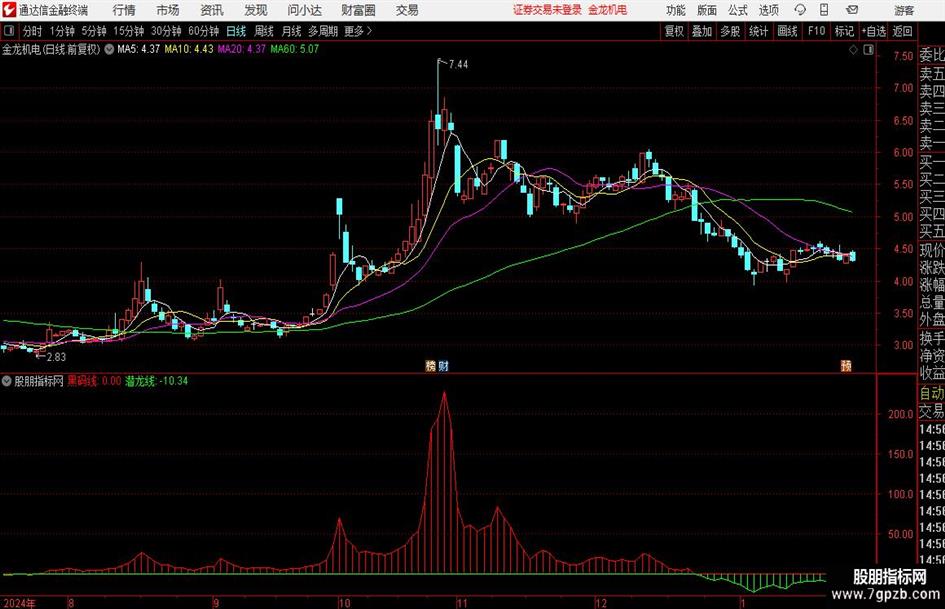Click the 股朋指标网 indicator name
This screenshot has width=945, height=609.
(x=39, y=380)
